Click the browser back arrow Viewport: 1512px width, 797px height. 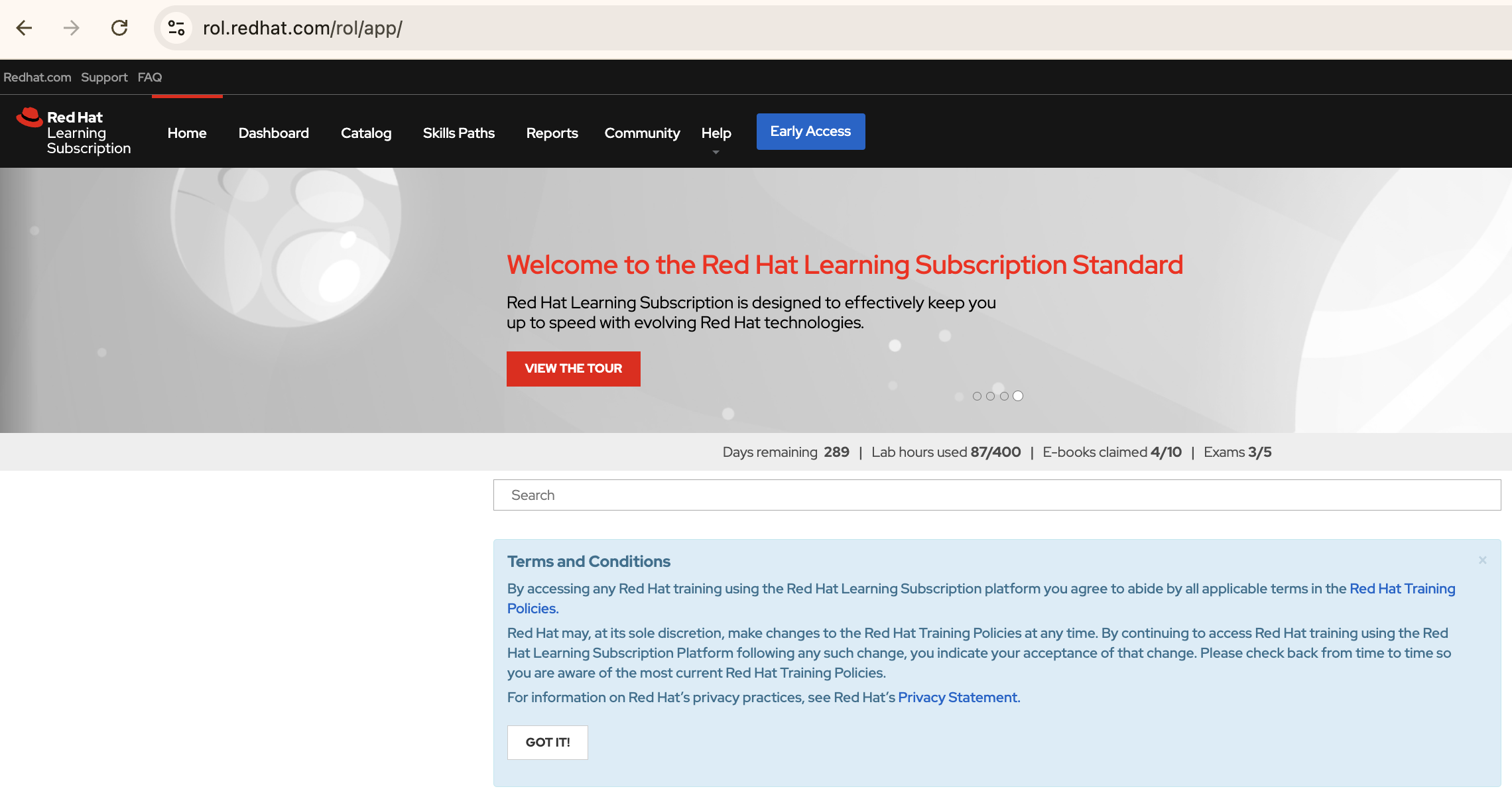coord(25,28)
